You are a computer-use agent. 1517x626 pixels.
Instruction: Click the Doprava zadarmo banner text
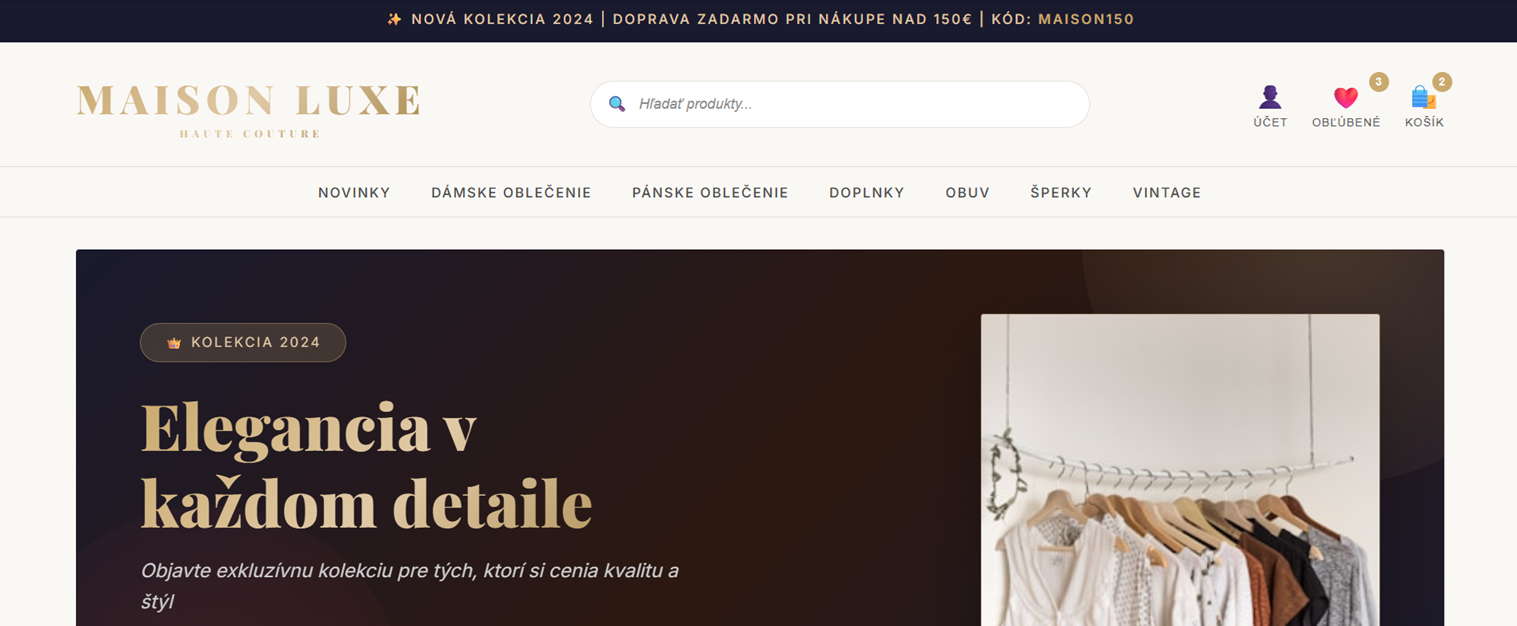pos(792,19)
